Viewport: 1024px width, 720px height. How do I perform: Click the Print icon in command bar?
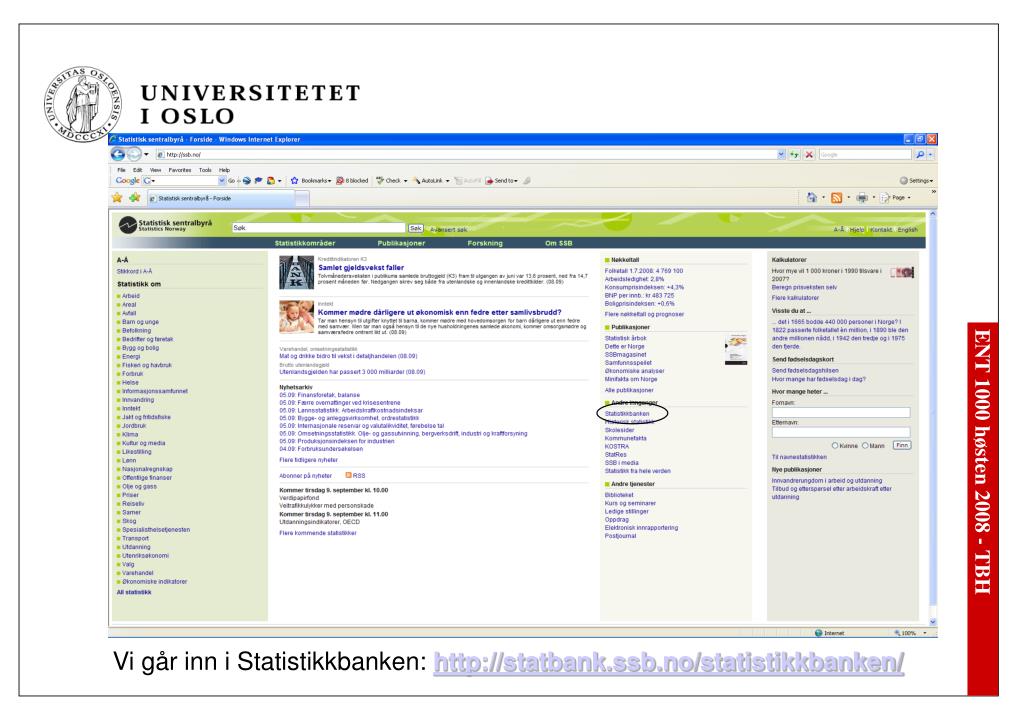click(x=862, y=197)
